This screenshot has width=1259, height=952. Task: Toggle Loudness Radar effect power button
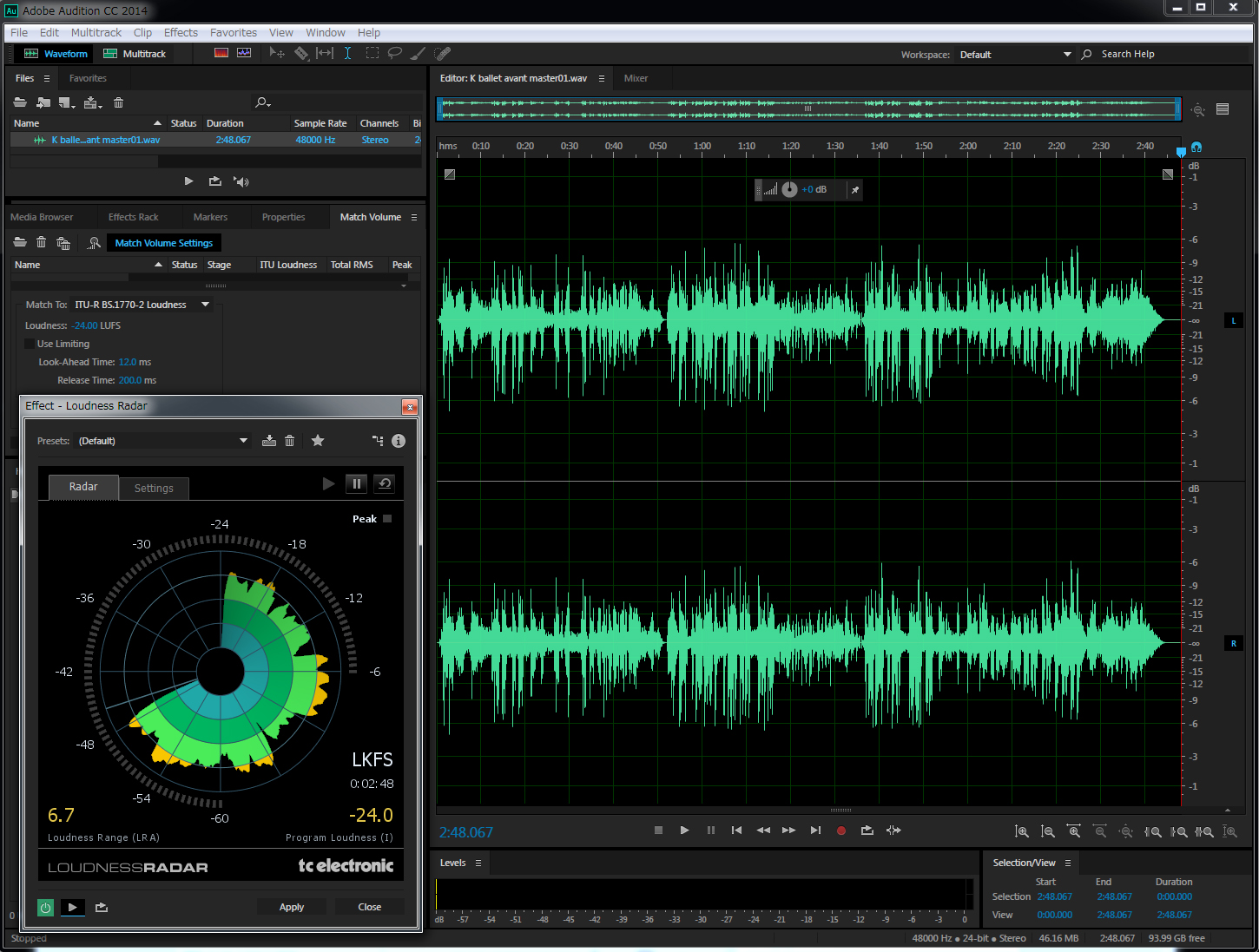[x=45, y=908]
